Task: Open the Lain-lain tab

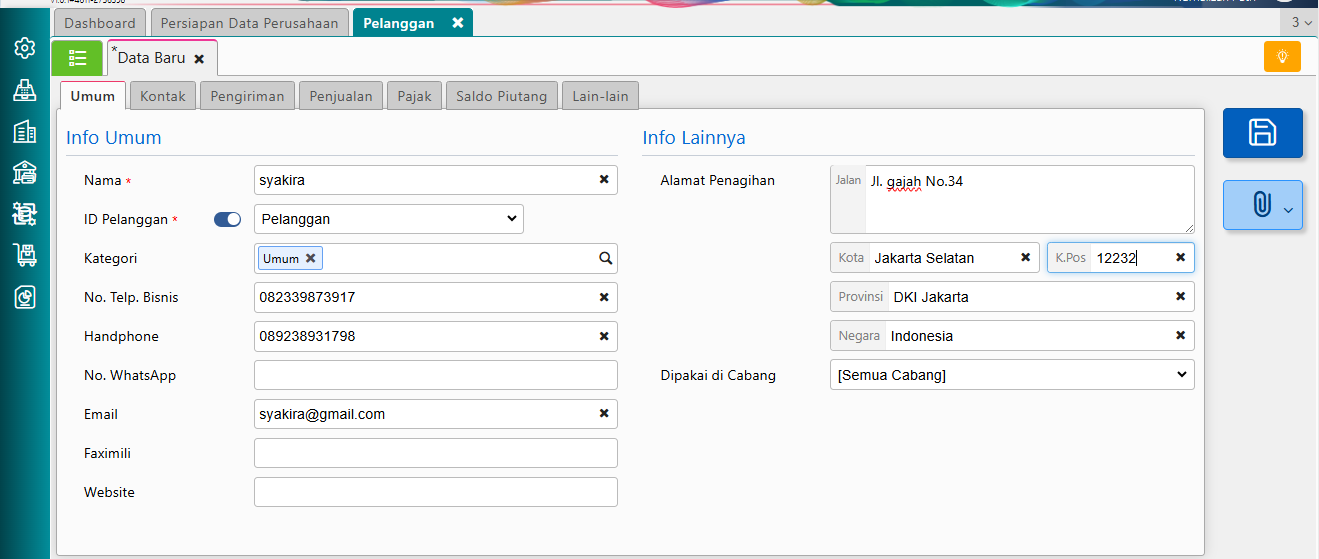Action: tap(600, 96)
